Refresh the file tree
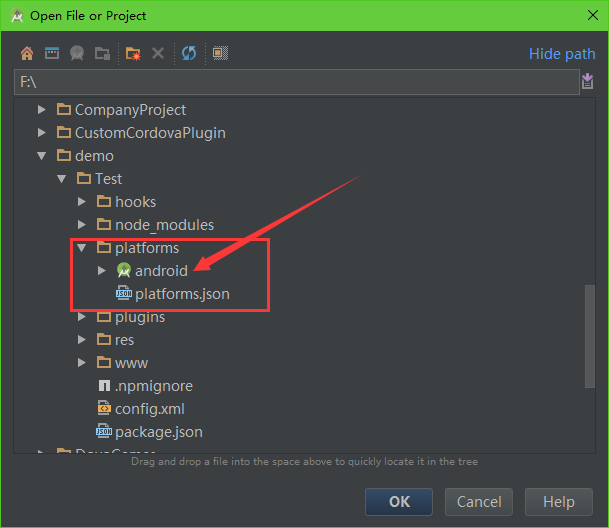This screenshot has width=609, height=528. coord(189,53)
